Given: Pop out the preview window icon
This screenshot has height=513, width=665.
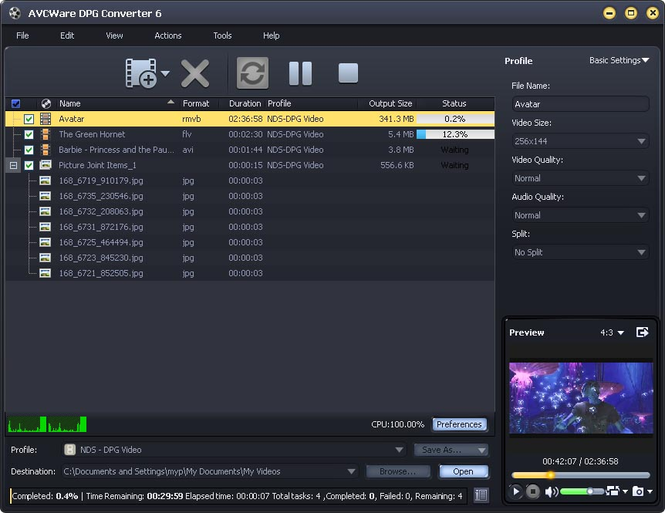Looking at the screenshot, I should click(642, 332).
